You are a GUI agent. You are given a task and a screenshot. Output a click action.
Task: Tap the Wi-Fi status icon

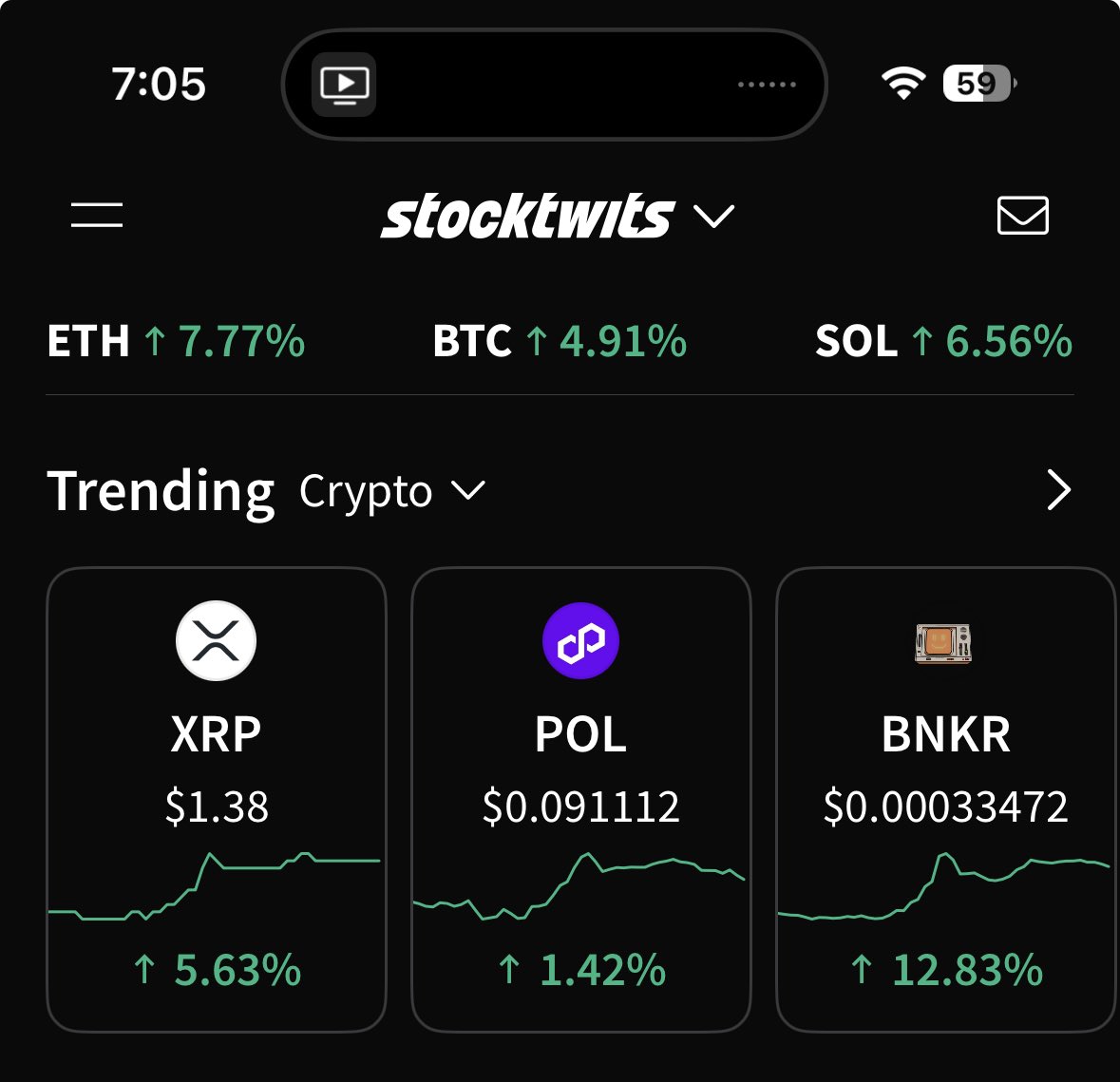coord(902,84)
